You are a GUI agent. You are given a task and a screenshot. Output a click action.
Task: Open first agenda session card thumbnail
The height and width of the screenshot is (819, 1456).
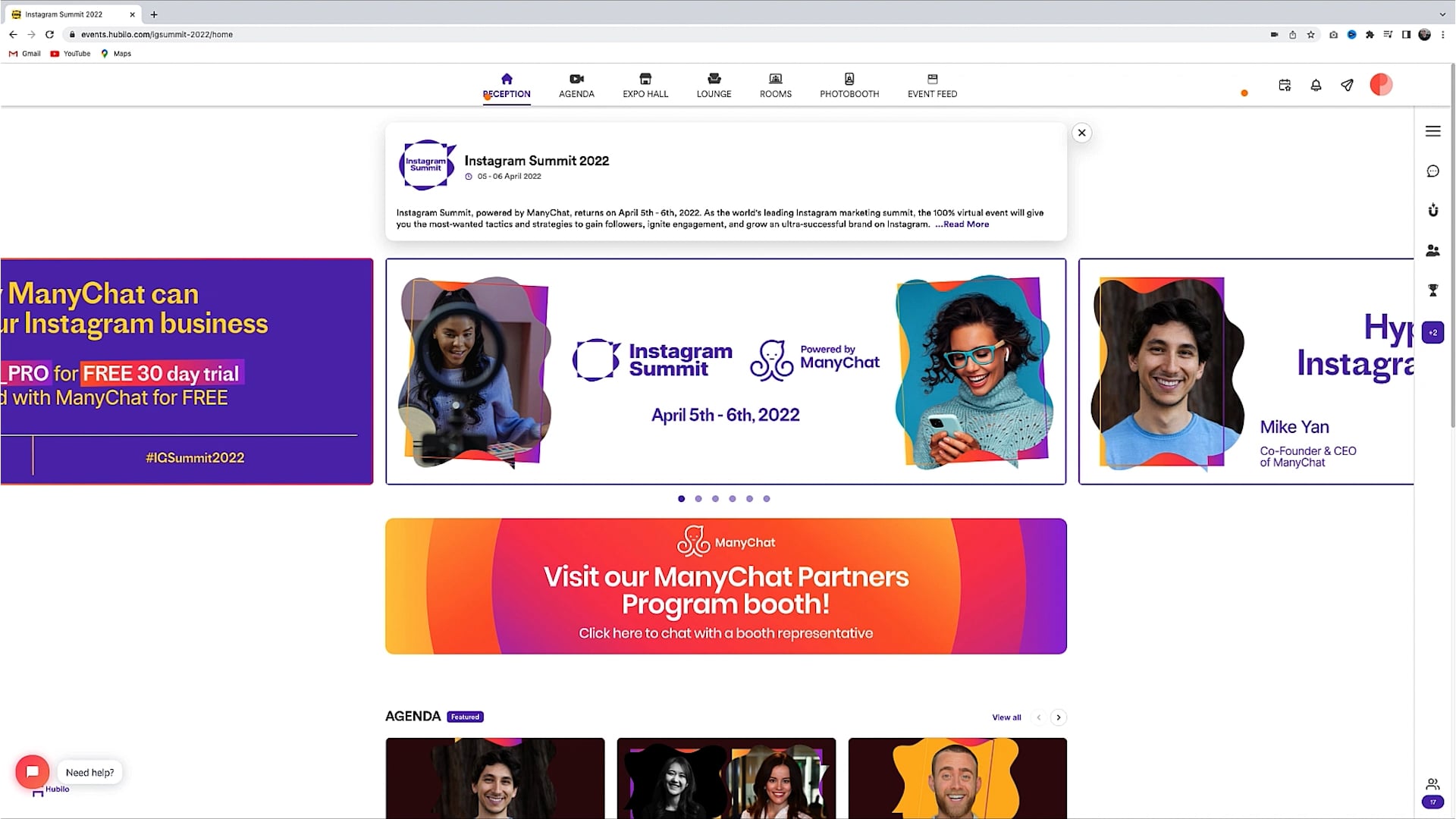(495, 778)
